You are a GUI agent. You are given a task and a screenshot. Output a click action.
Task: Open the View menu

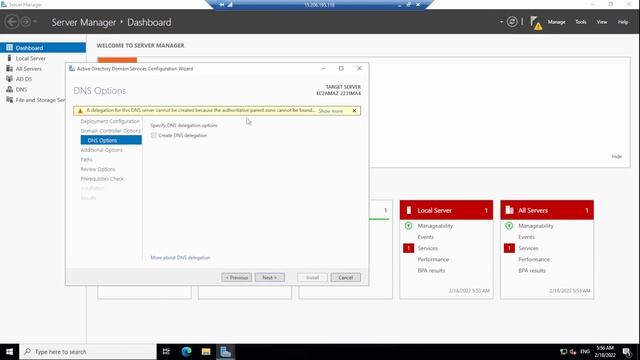(x=602, y=22)
